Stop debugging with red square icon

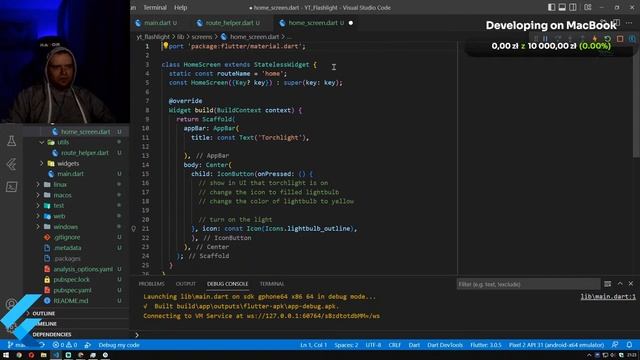[x=620, y=39]
